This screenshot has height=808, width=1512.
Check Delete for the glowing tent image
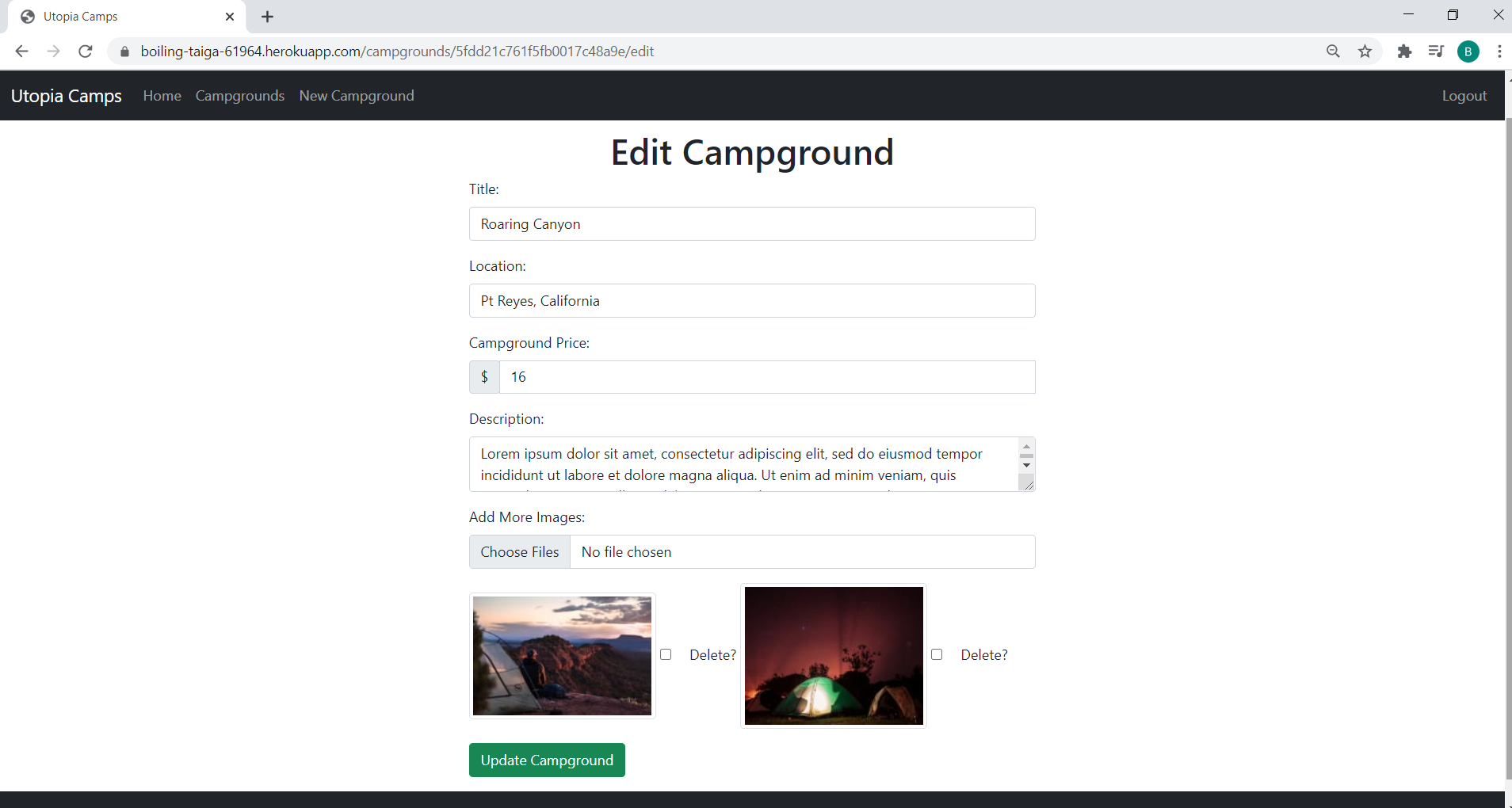coord(937,654)
